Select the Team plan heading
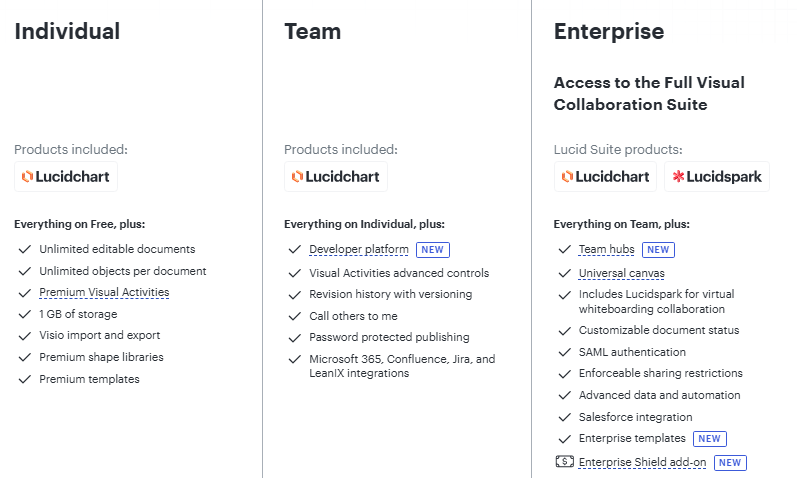The height and width of the screenshot is (497, 797). coord(313,32)
